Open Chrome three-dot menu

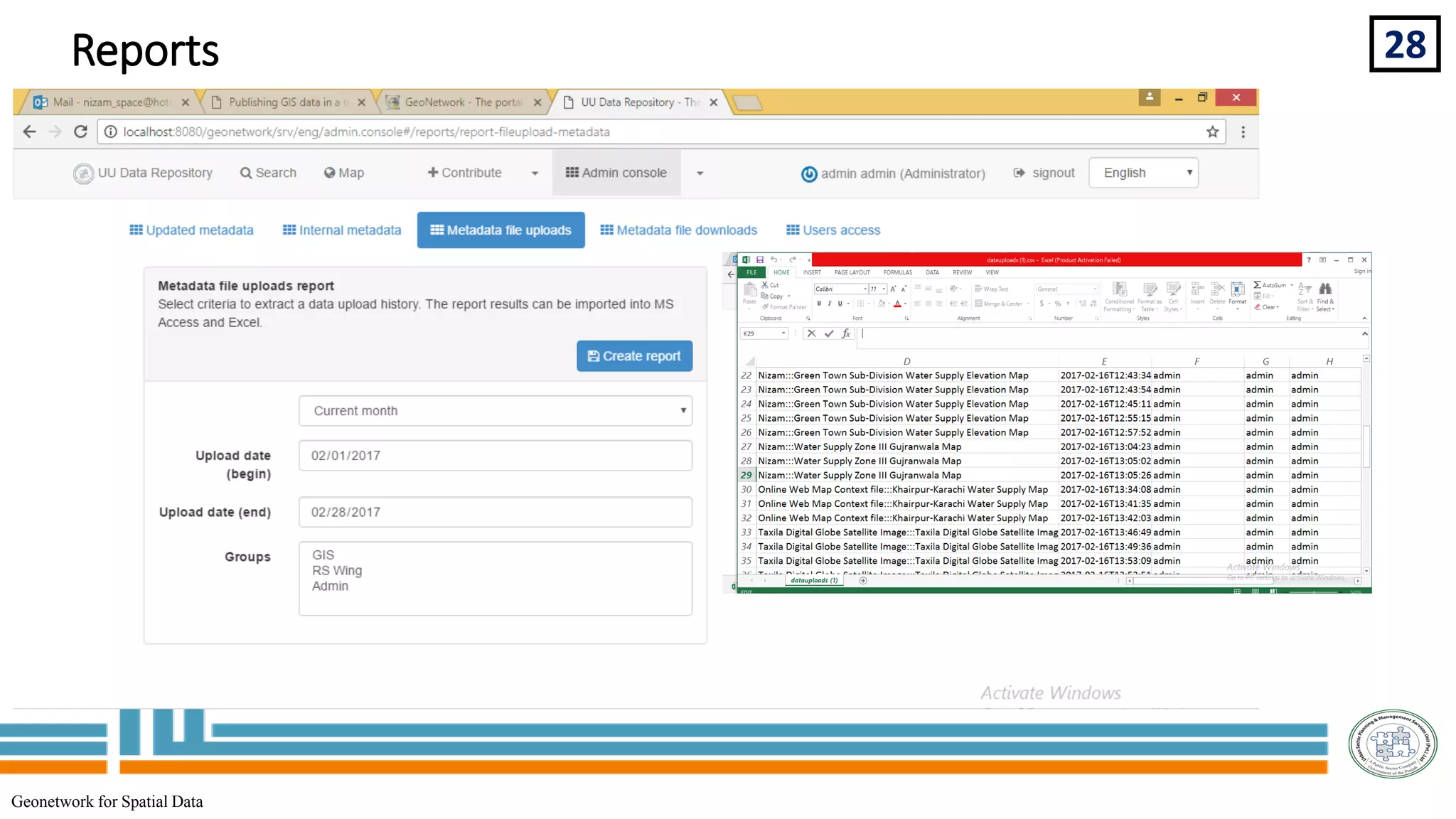(x=1243, y=132)
